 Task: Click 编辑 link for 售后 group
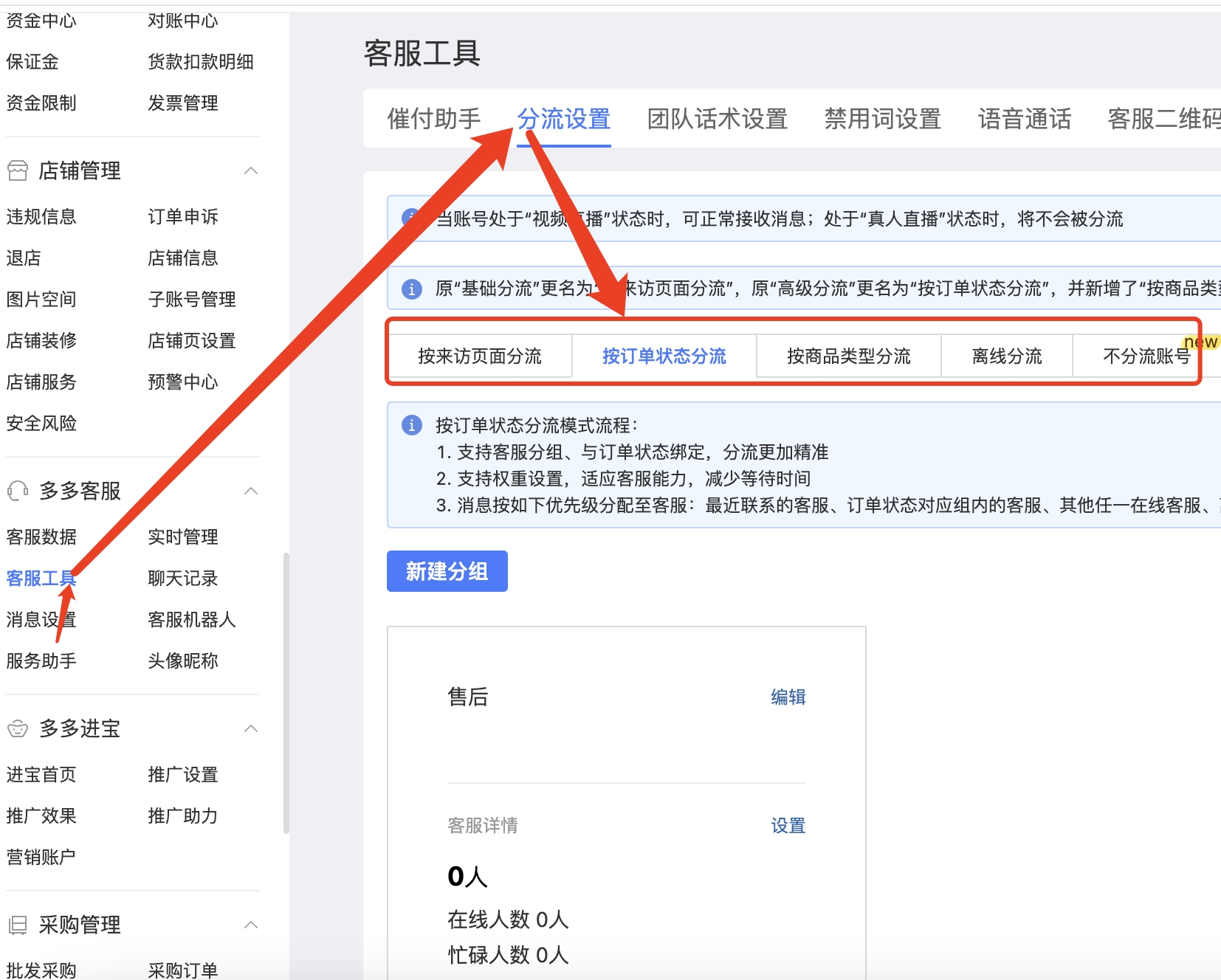point(788,697)
